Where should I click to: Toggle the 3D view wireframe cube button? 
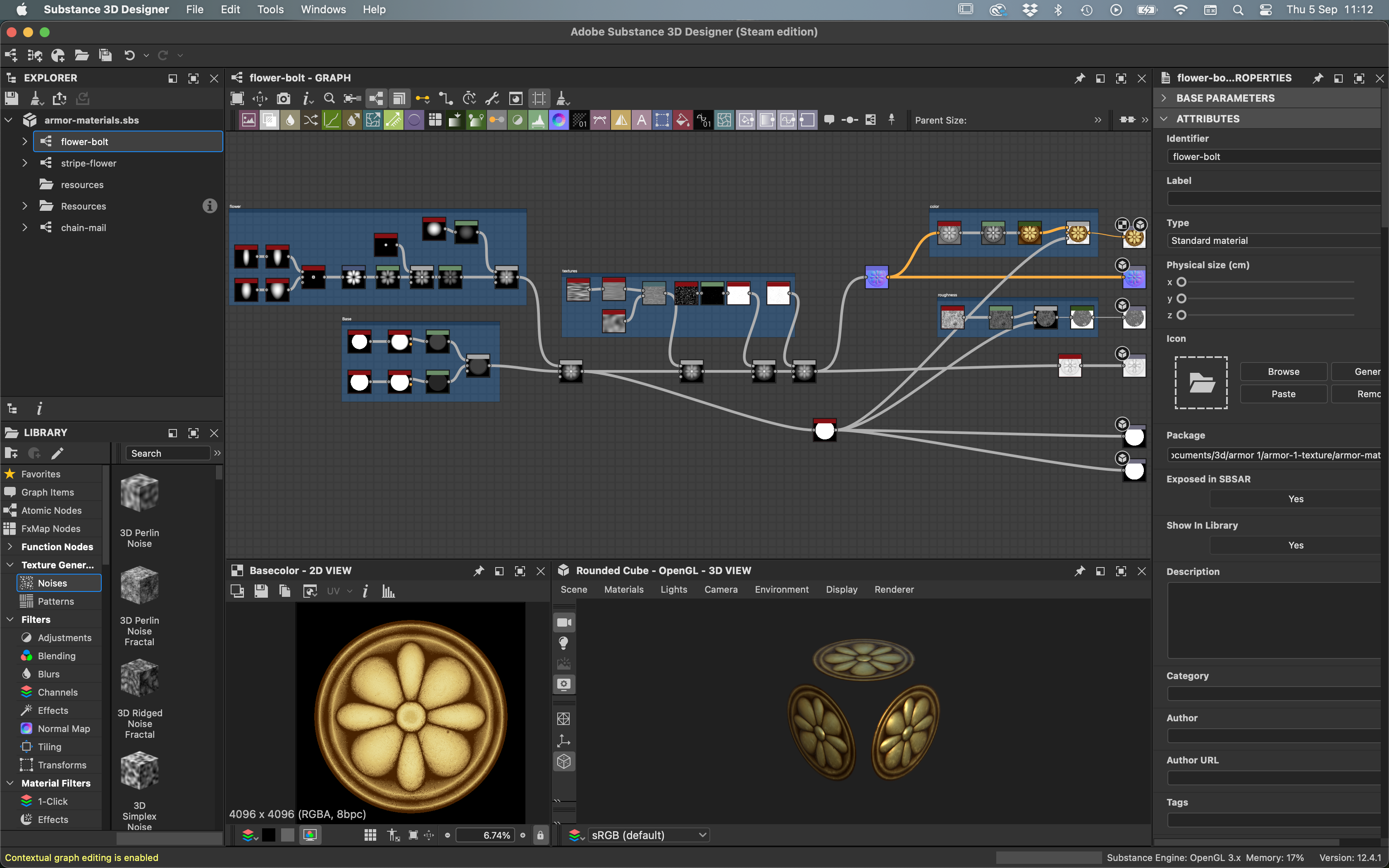pos(564,762)
